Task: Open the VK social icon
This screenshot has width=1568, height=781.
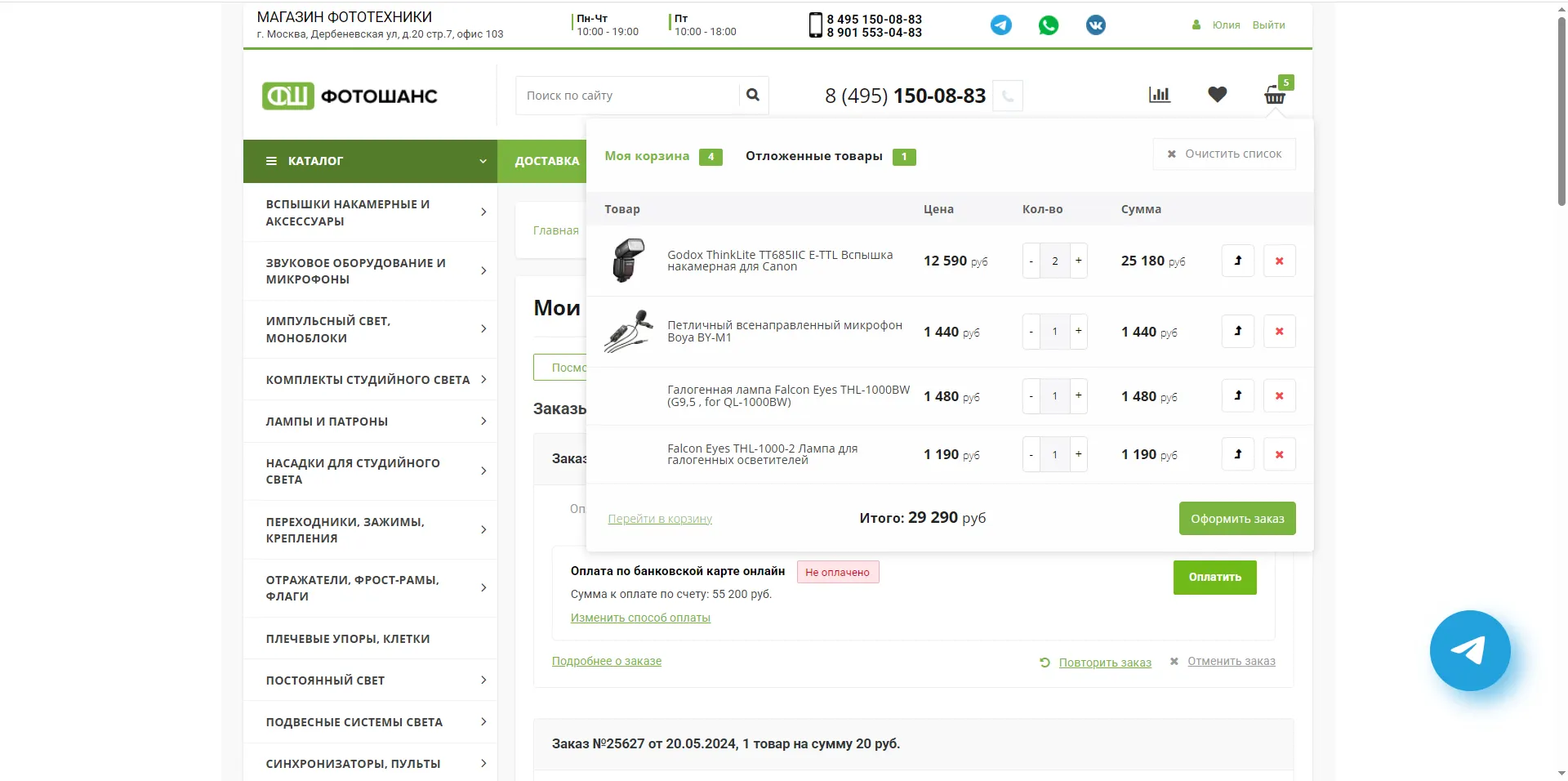Action: coord(1096,25)
